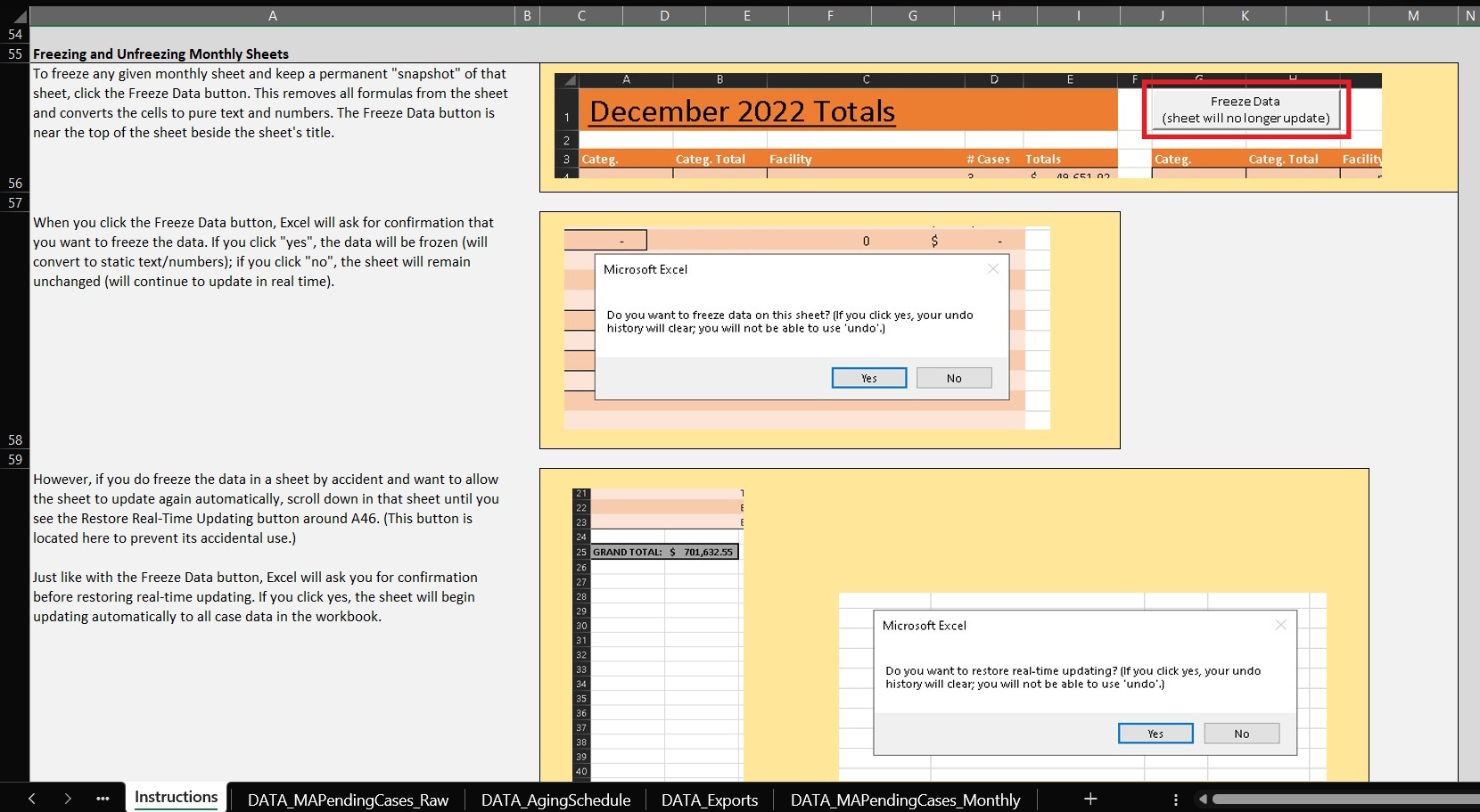Open the DATA_AgingSchedule sheet
The height and width of the screenshot is (812, 1480).
555,800
